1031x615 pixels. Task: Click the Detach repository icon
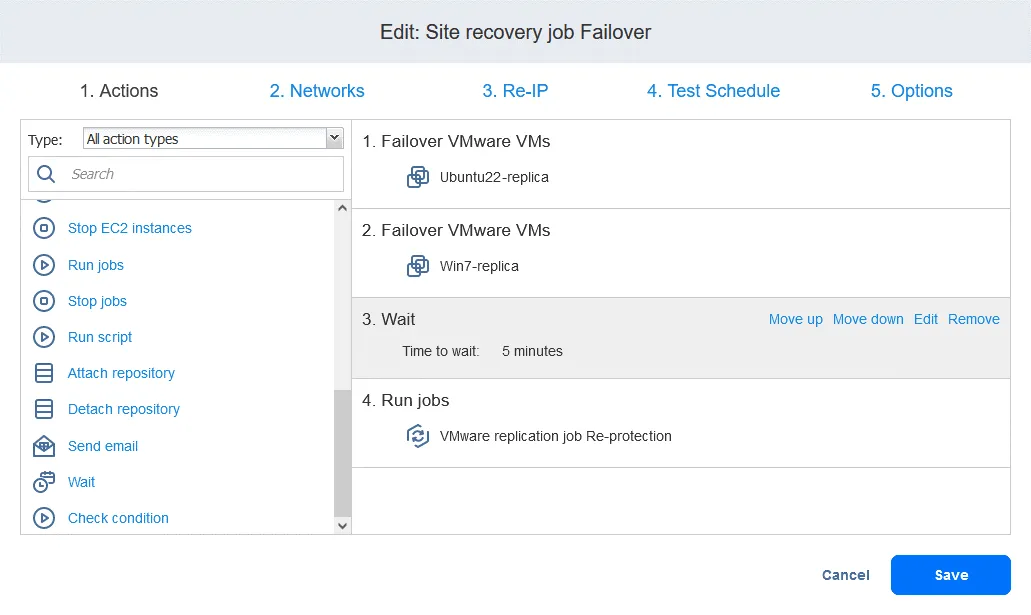[x=43, y=409]
